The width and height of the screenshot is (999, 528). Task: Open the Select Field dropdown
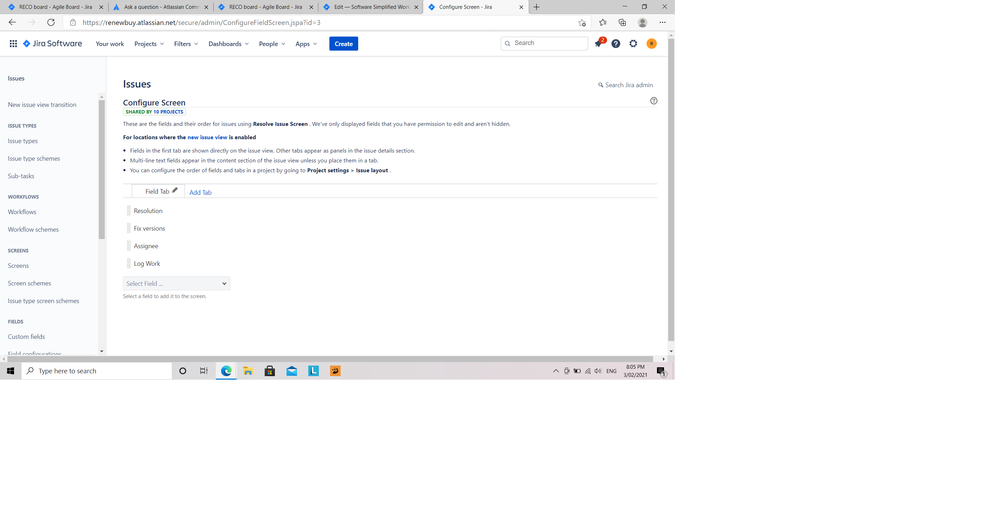(176, 283)
